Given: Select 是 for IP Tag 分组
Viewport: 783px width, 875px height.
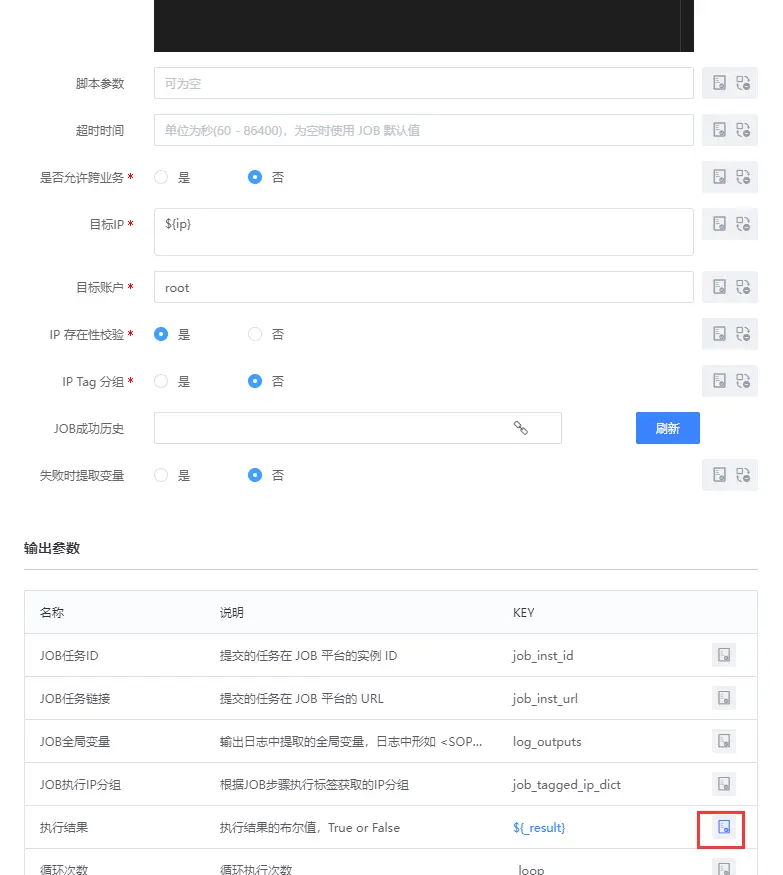Looking at the screenshot, I should click(x=161, y=381).
